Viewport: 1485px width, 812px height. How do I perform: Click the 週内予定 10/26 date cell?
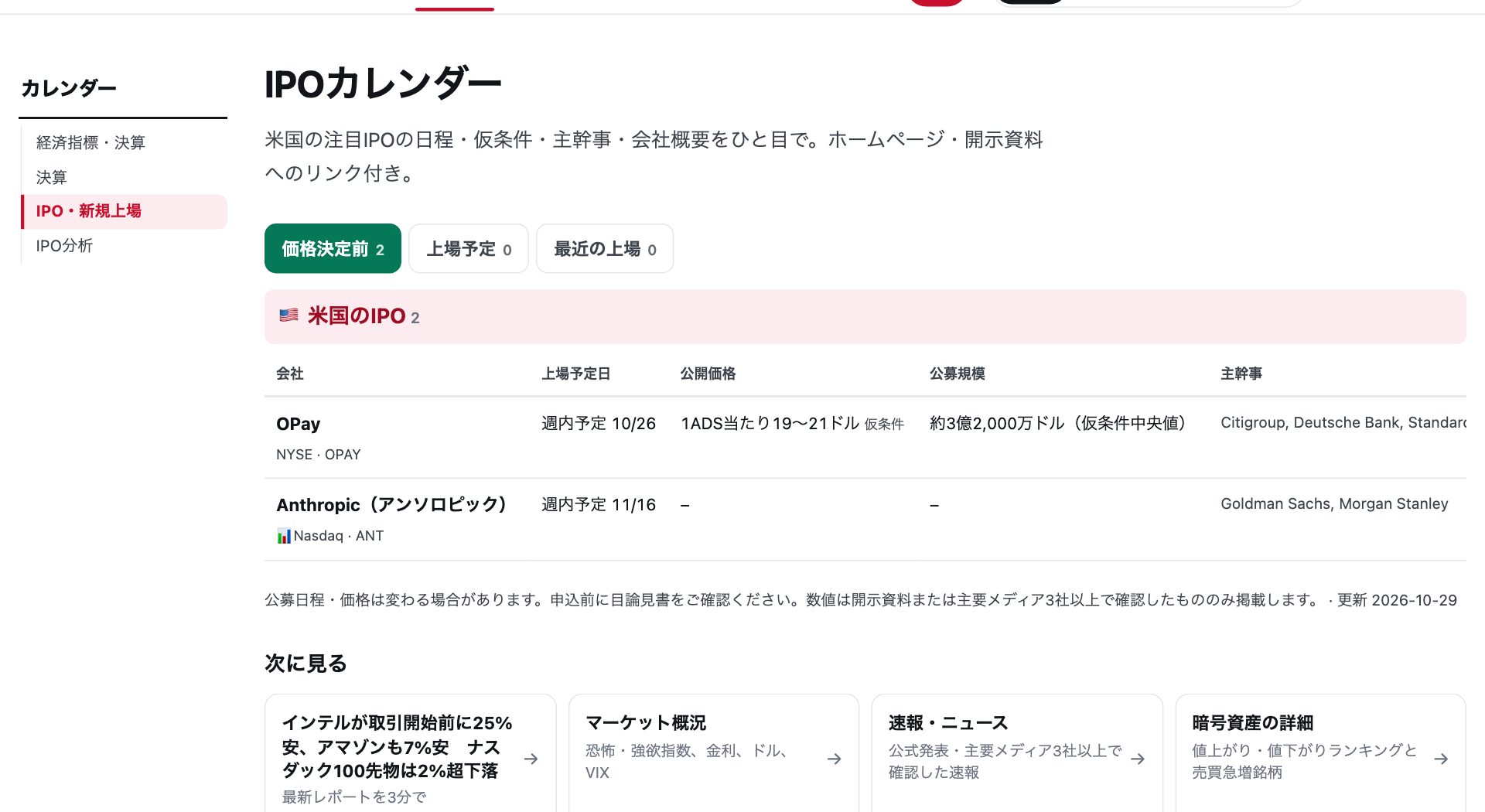pos(599,424)
